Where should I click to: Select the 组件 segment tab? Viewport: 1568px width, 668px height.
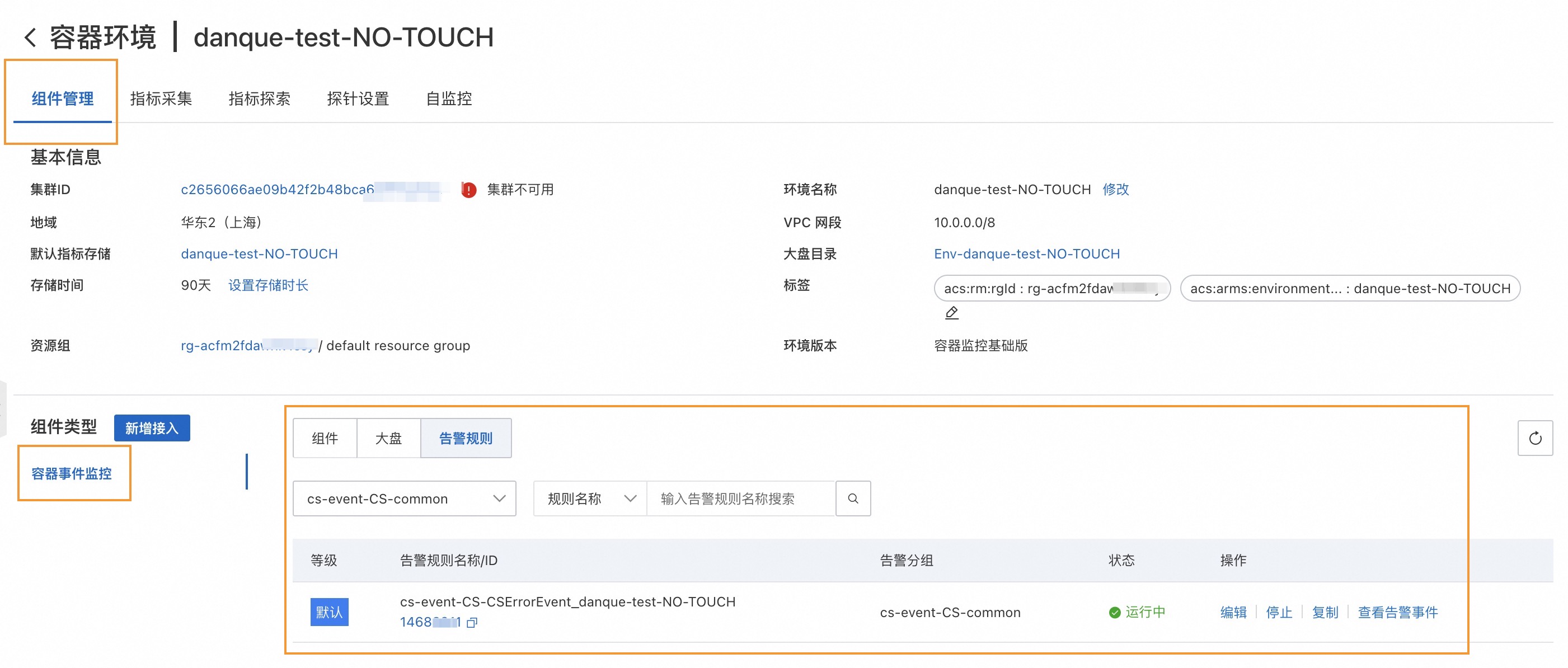(x=325, y=438)
